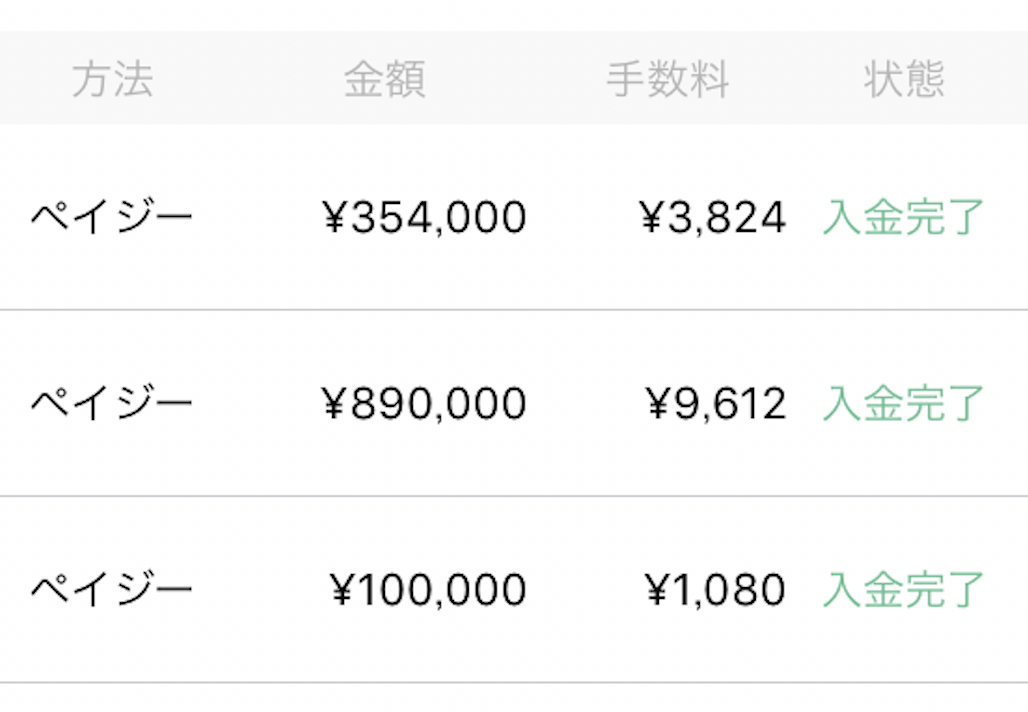Image resolution: width=1028 pixels, height=712 pixels.
Task: Click the 手数料 column header
Action: click(667, 79)
